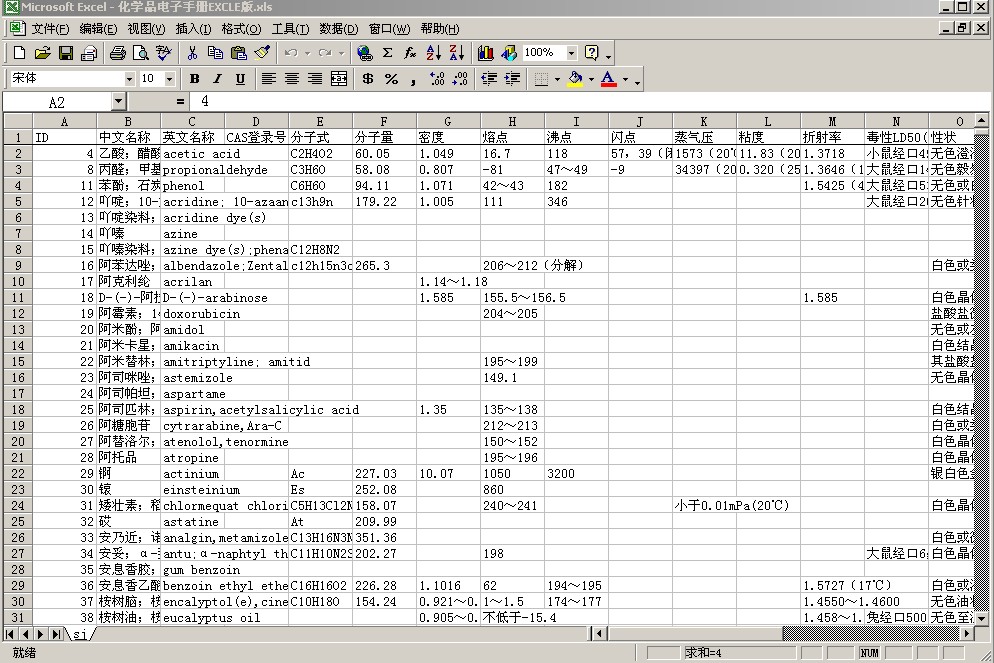This screenshot has width=994, height=663.
Task: Click the Merge and Center icon
Action: (x=339, y=79)
